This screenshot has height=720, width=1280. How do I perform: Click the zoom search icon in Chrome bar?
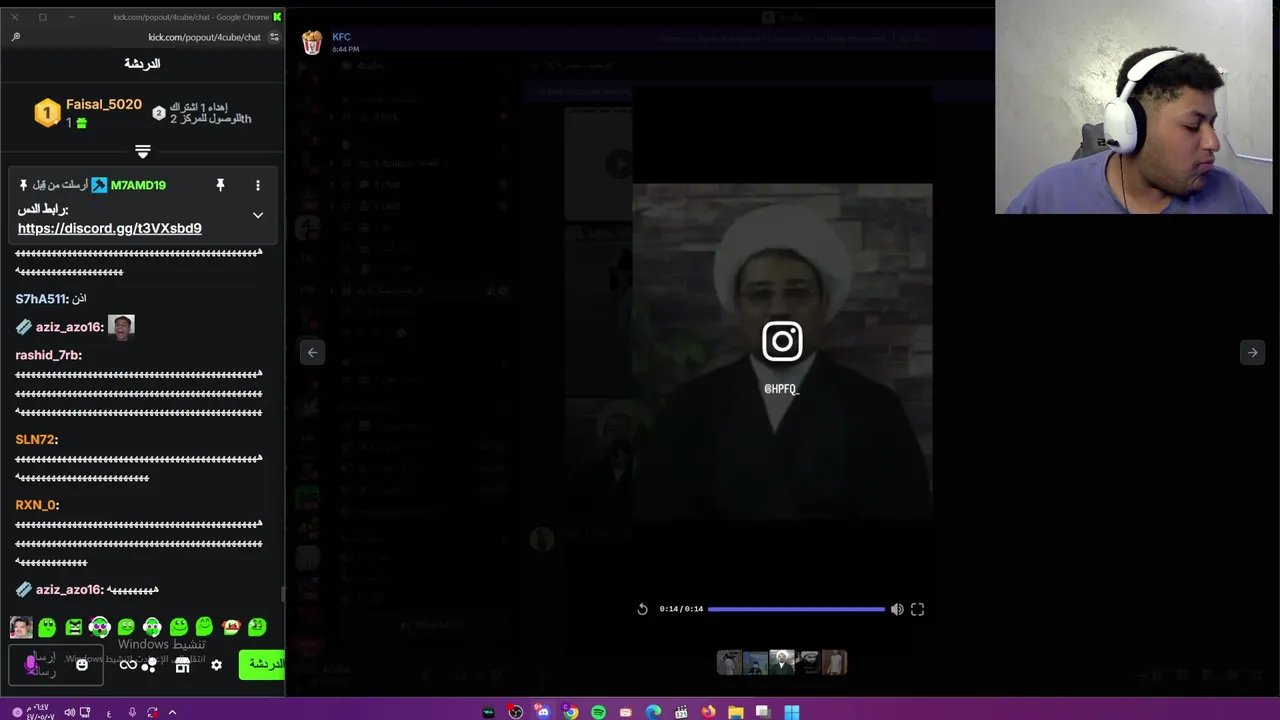coord(15,37)
